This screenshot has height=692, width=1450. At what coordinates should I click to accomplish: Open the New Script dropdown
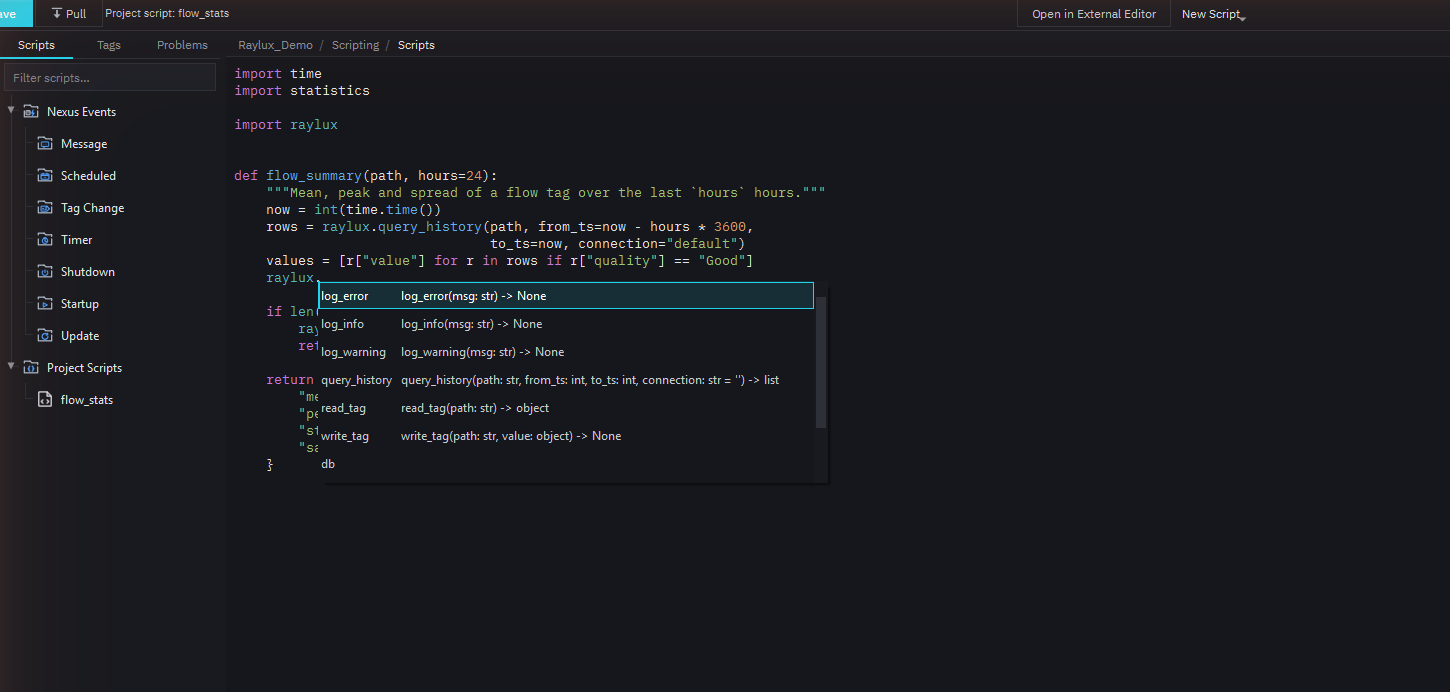click(1214, 14)
